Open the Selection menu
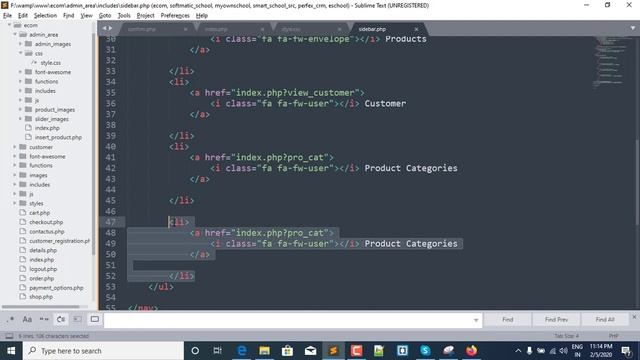 point(45,16)
